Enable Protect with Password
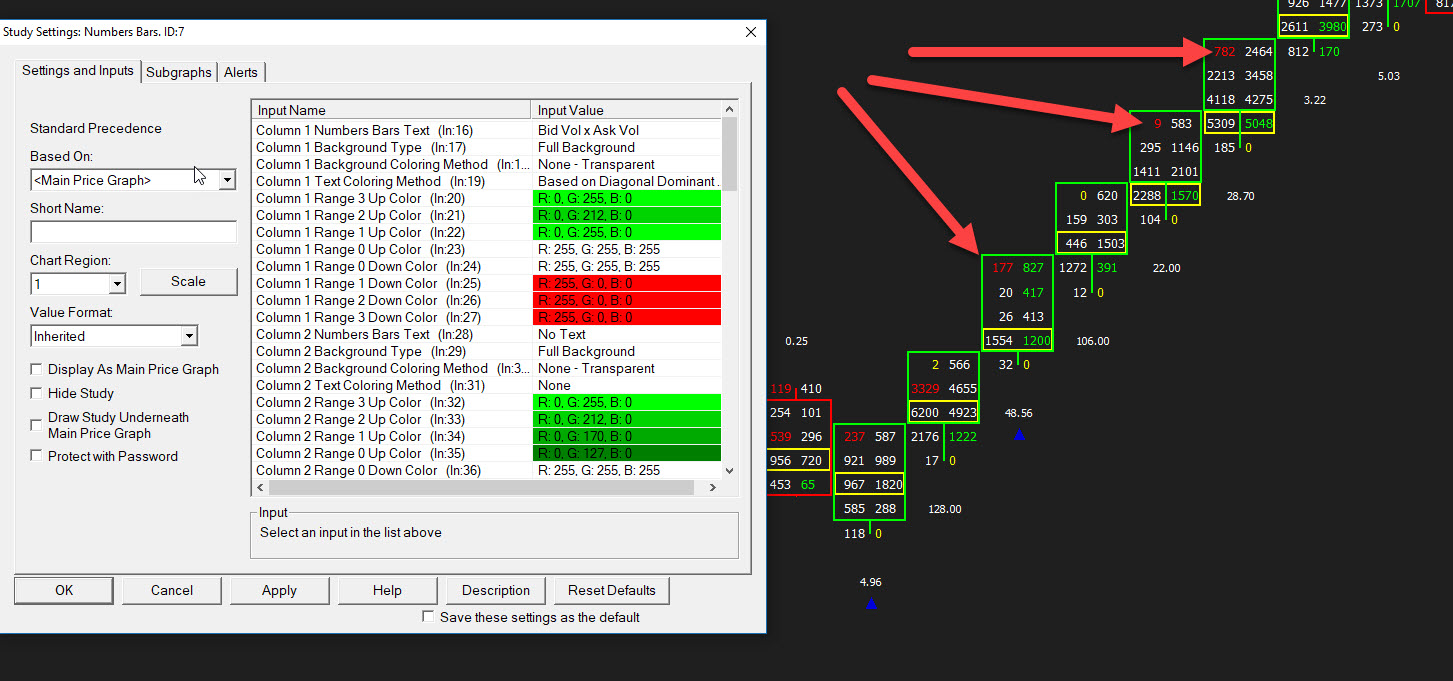This screenshot has height=681, width=1453. (37, 456)
